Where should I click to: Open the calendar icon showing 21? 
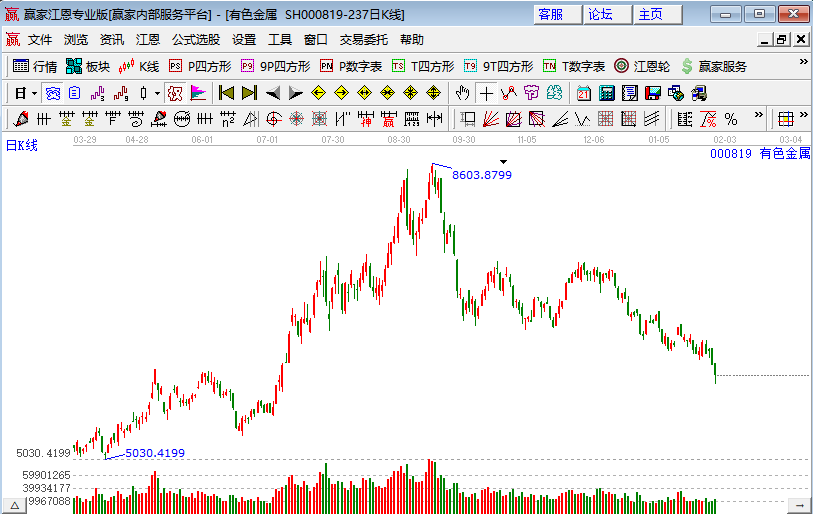click(x=584, y=93)
